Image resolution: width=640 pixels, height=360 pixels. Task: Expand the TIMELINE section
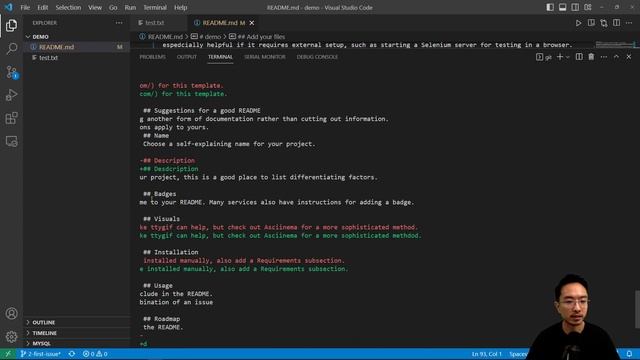(77, 333)
